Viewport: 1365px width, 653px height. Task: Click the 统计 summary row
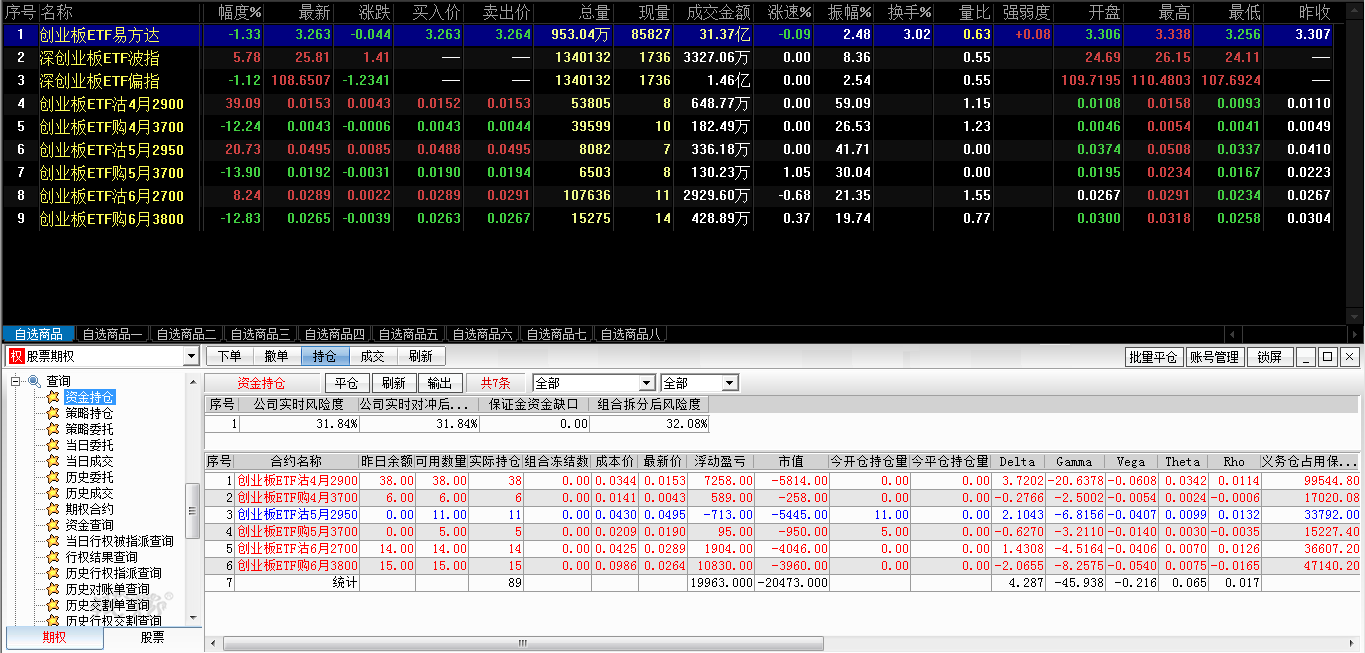pyautogui.click(x=782, y=582)
